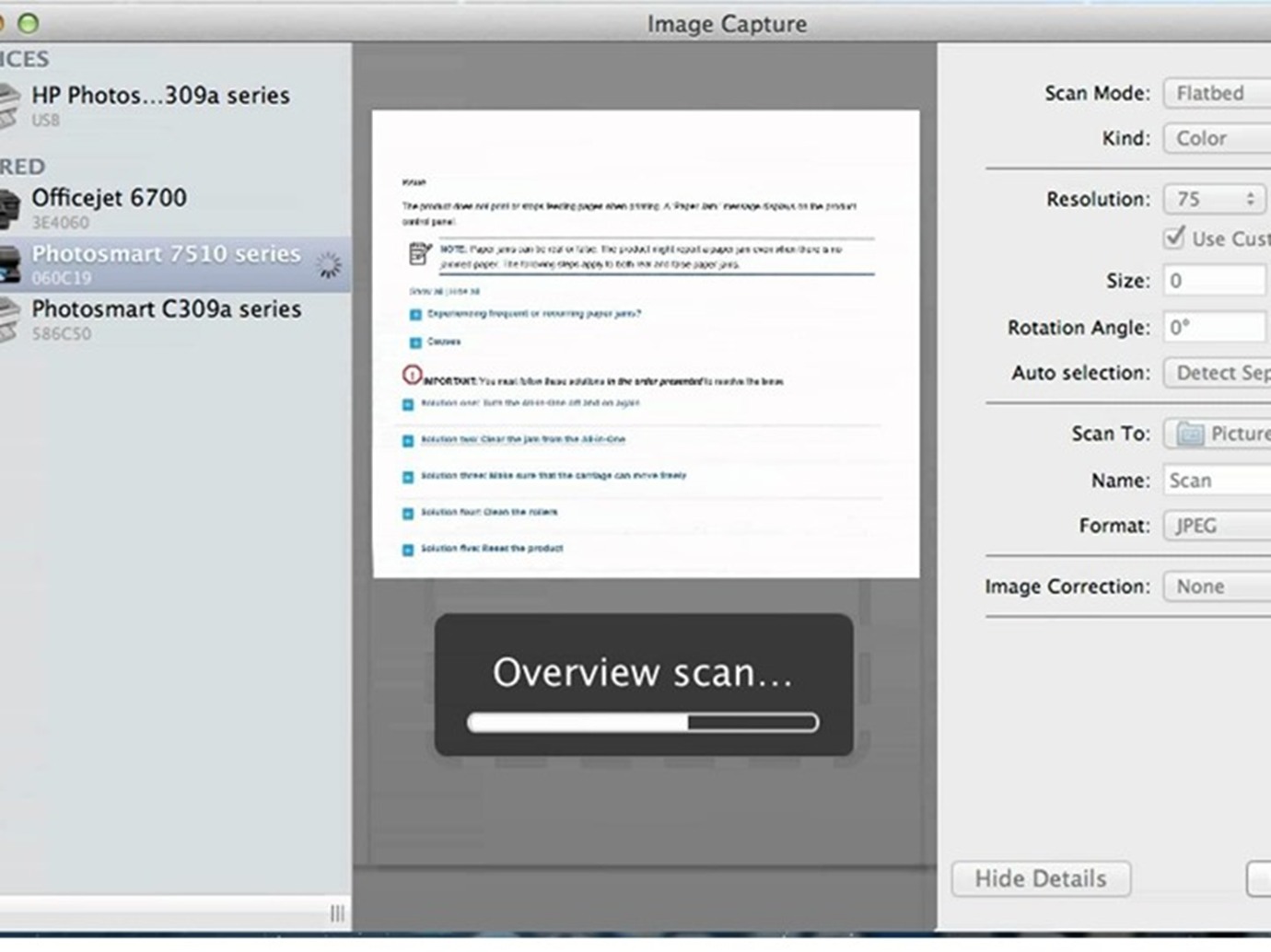Image resolution: width=1271 pixels, height=952 pixels.
Task: Select Photosmart C309a series in device list
Action: (166, 309)
